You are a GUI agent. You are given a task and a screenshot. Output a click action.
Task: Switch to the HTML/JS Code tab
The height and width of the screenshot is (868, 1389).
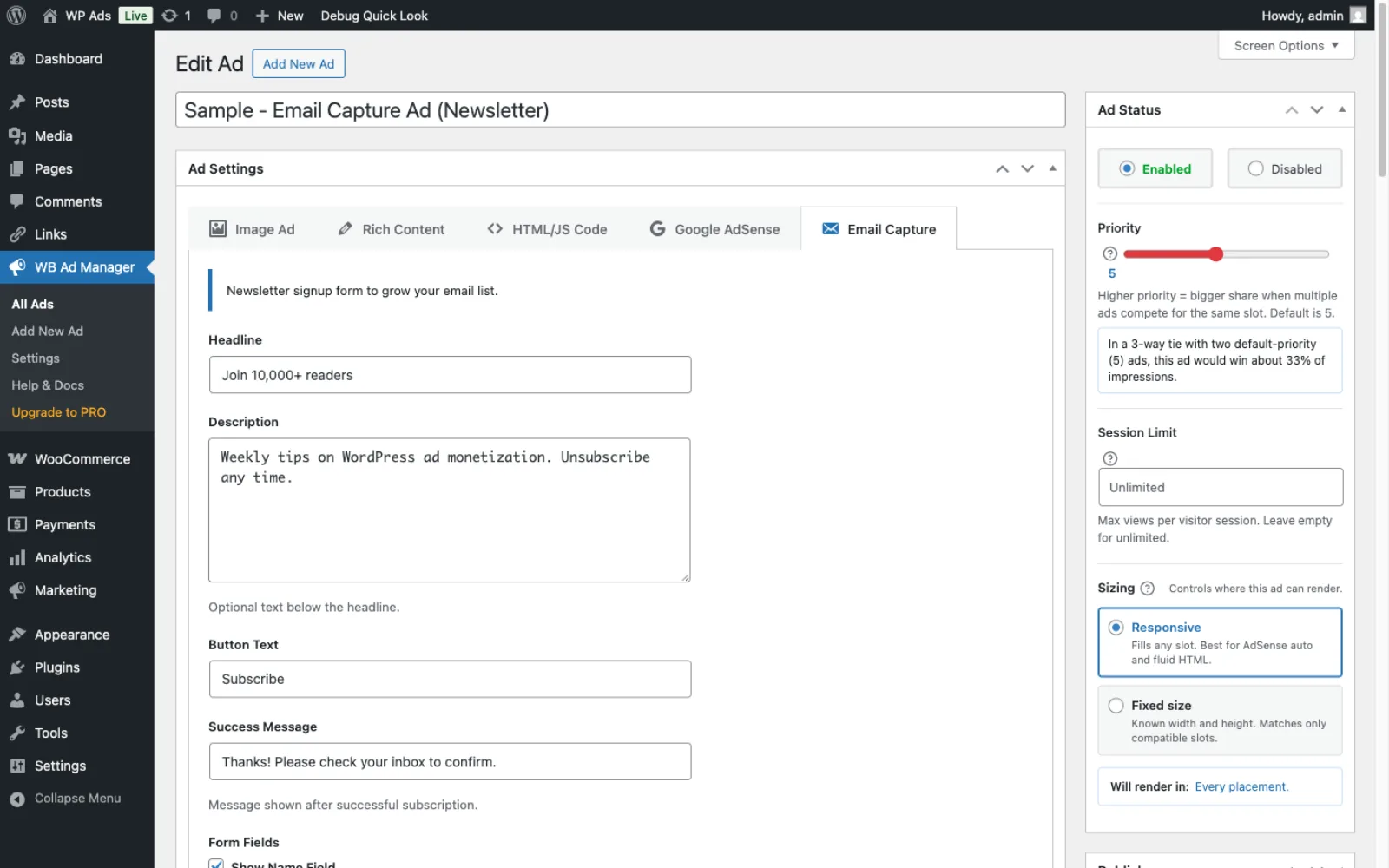547,229
